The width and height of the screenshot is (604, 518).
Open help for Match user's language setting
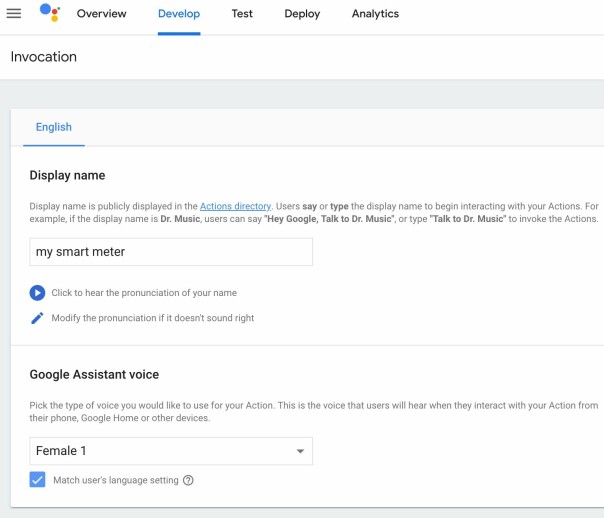tap(188, 480)
